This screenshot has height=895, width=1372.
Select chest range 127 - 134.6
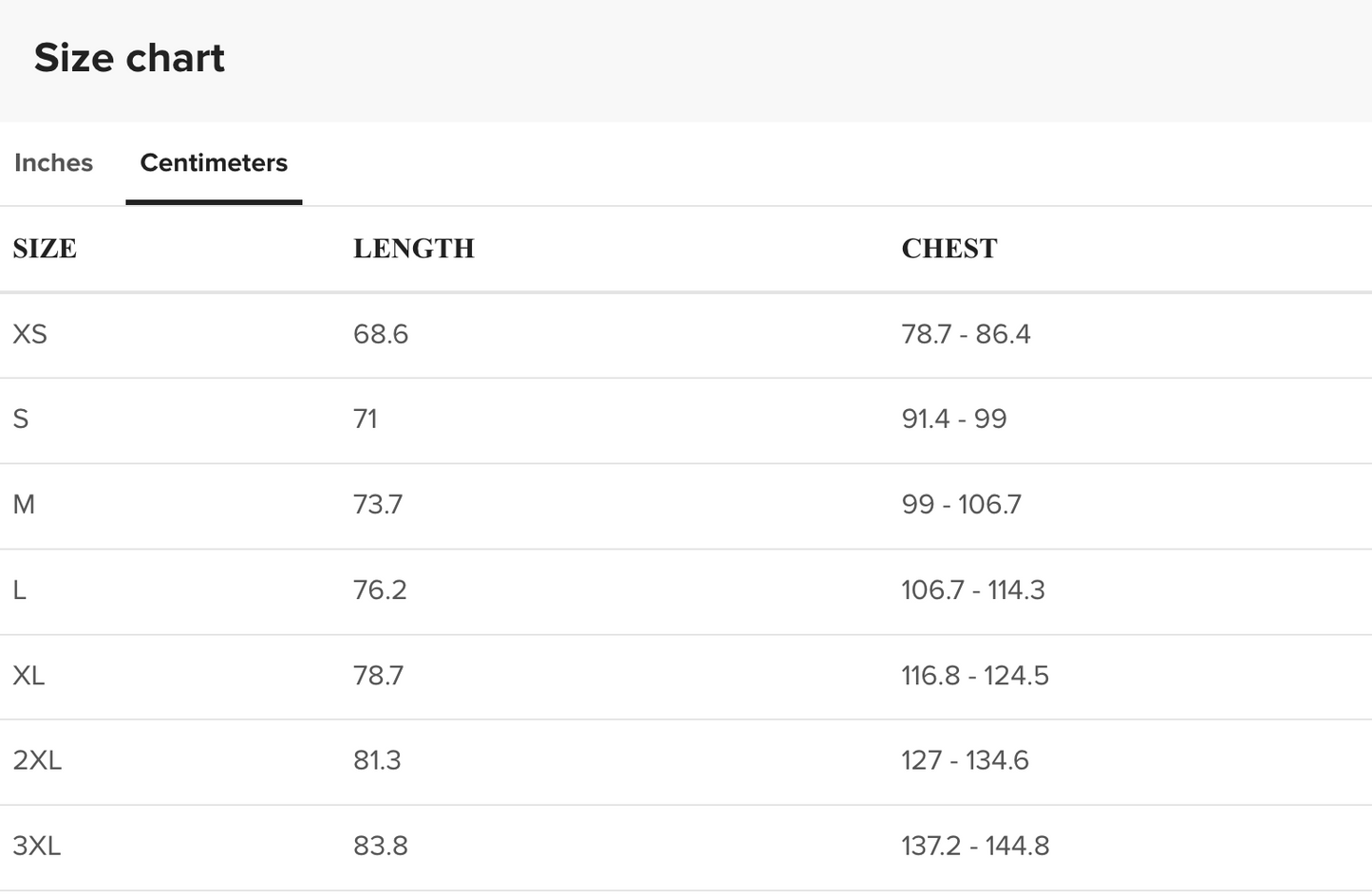tap(965, 760)
